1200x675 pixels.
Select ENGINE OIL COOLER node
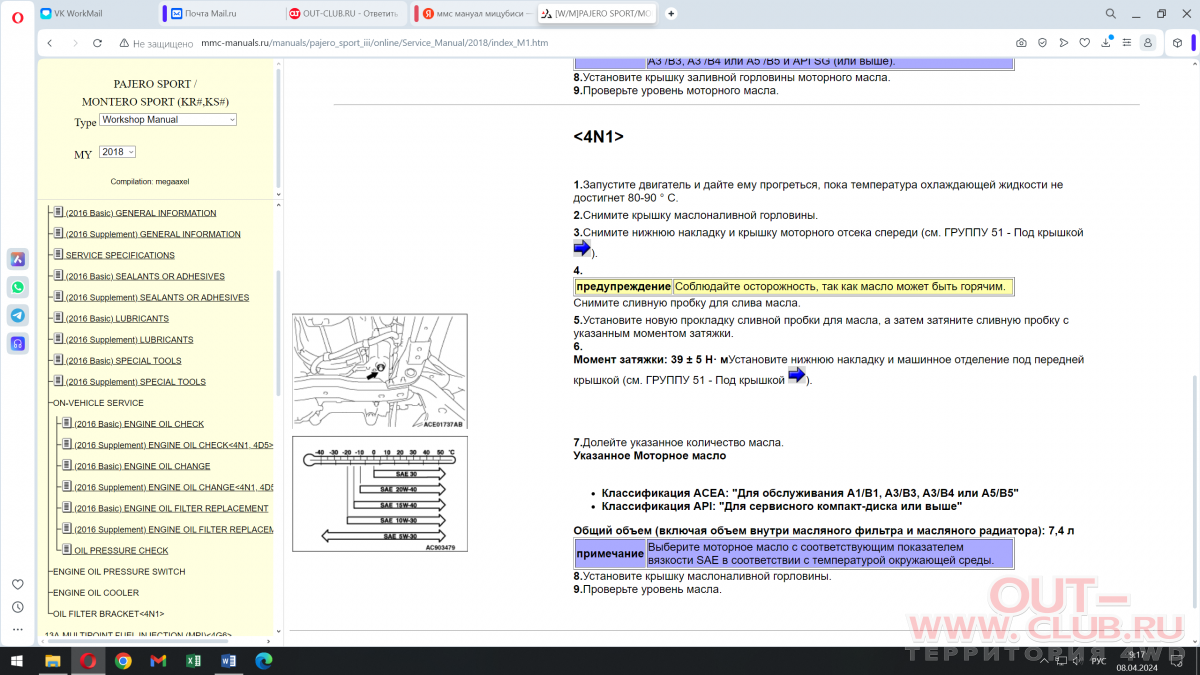click(96, 592)
